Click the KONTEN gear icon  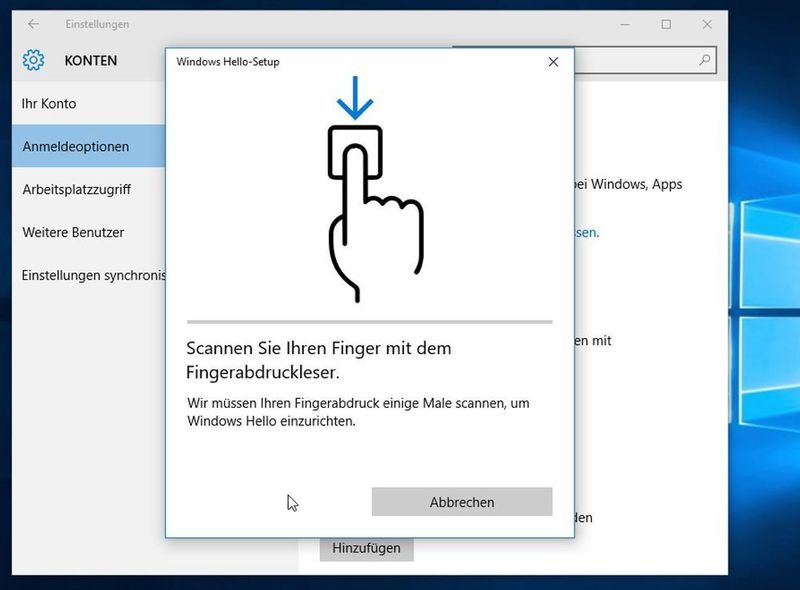(x=33, y=60)
